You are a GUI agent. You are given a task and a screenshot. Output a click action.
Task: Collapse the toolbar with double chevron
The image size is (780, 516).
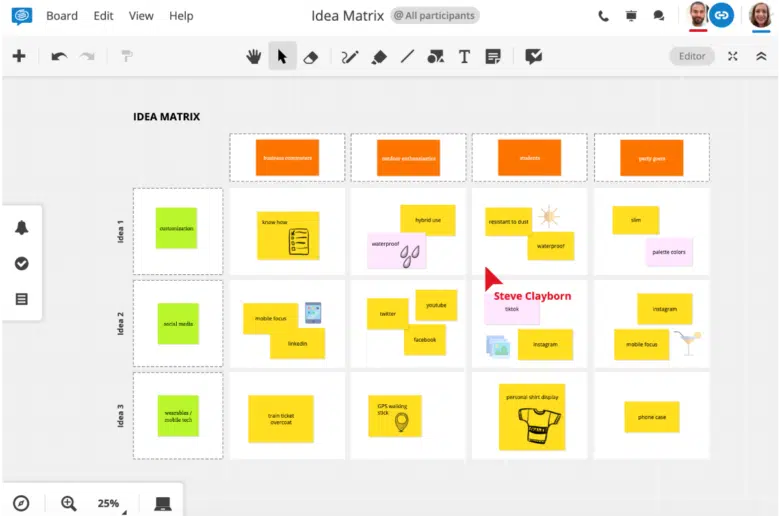pos(761,57)
